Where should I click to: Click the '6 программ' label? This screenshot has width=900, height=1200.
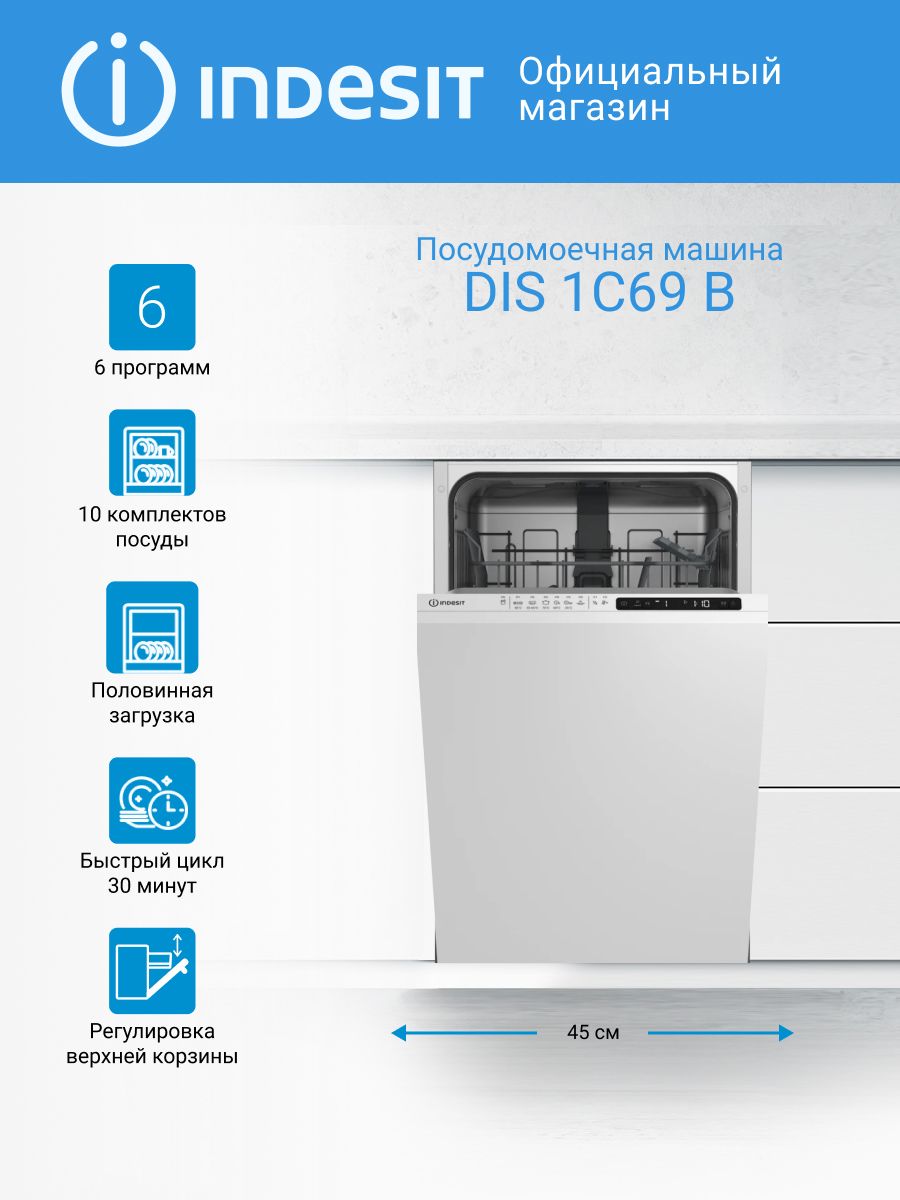[x=152, y=368]
